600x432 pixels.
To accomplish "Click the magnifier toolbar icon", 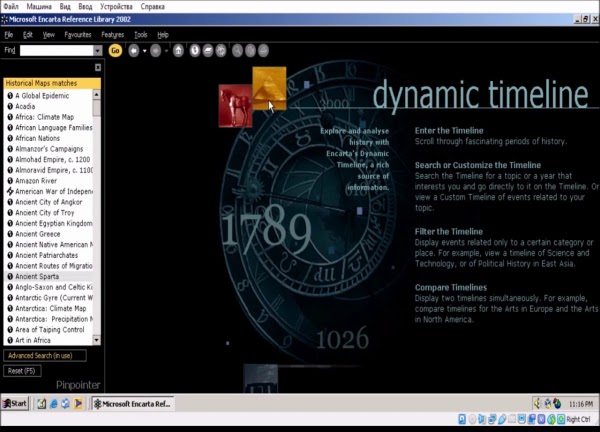I will coord(237,51).
